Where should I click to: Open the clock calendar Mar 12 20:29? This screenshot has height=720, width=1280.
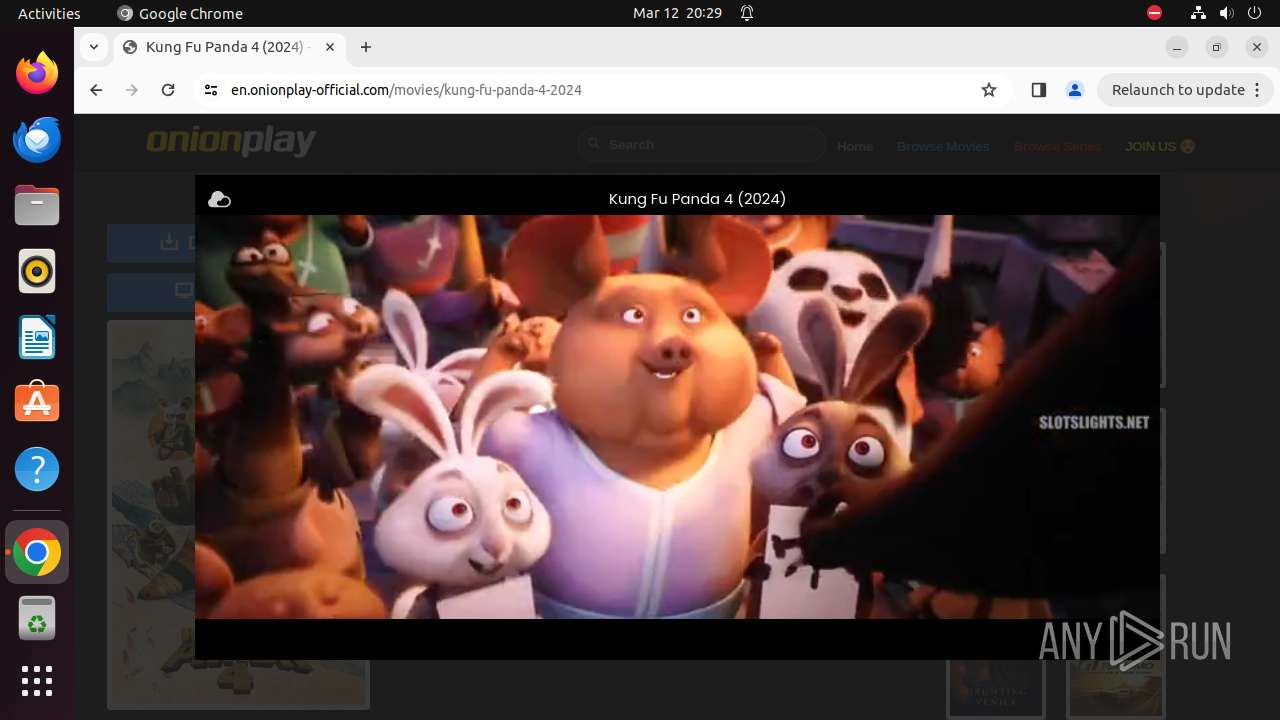[x=677, y=13]
